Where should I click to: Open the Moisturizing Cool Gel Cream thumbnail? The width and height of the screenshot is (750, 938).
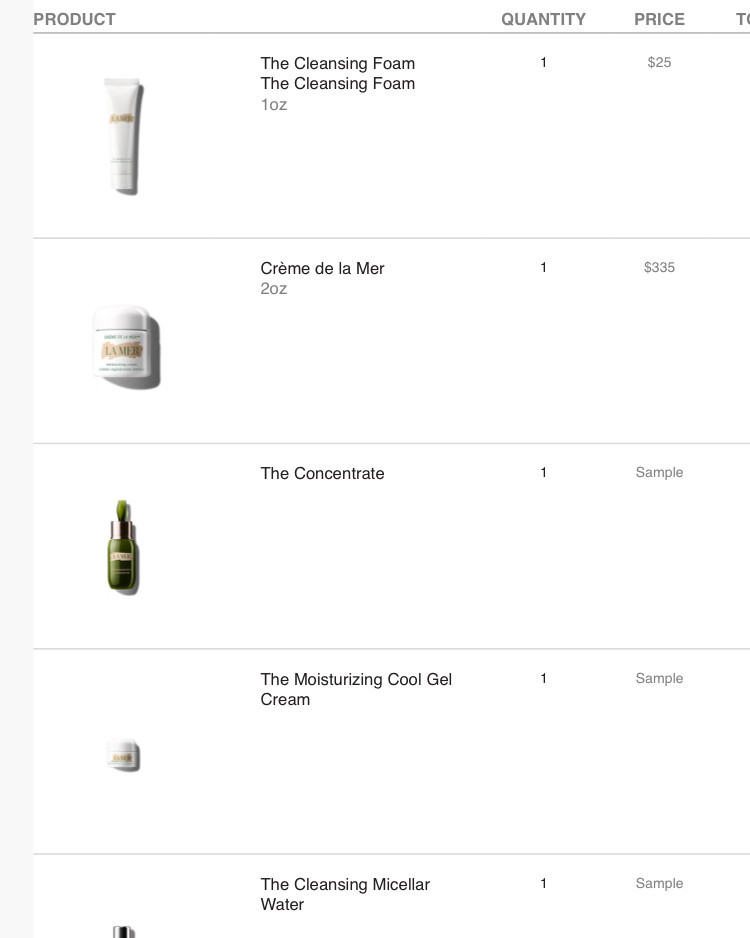[x=123, y=756]
